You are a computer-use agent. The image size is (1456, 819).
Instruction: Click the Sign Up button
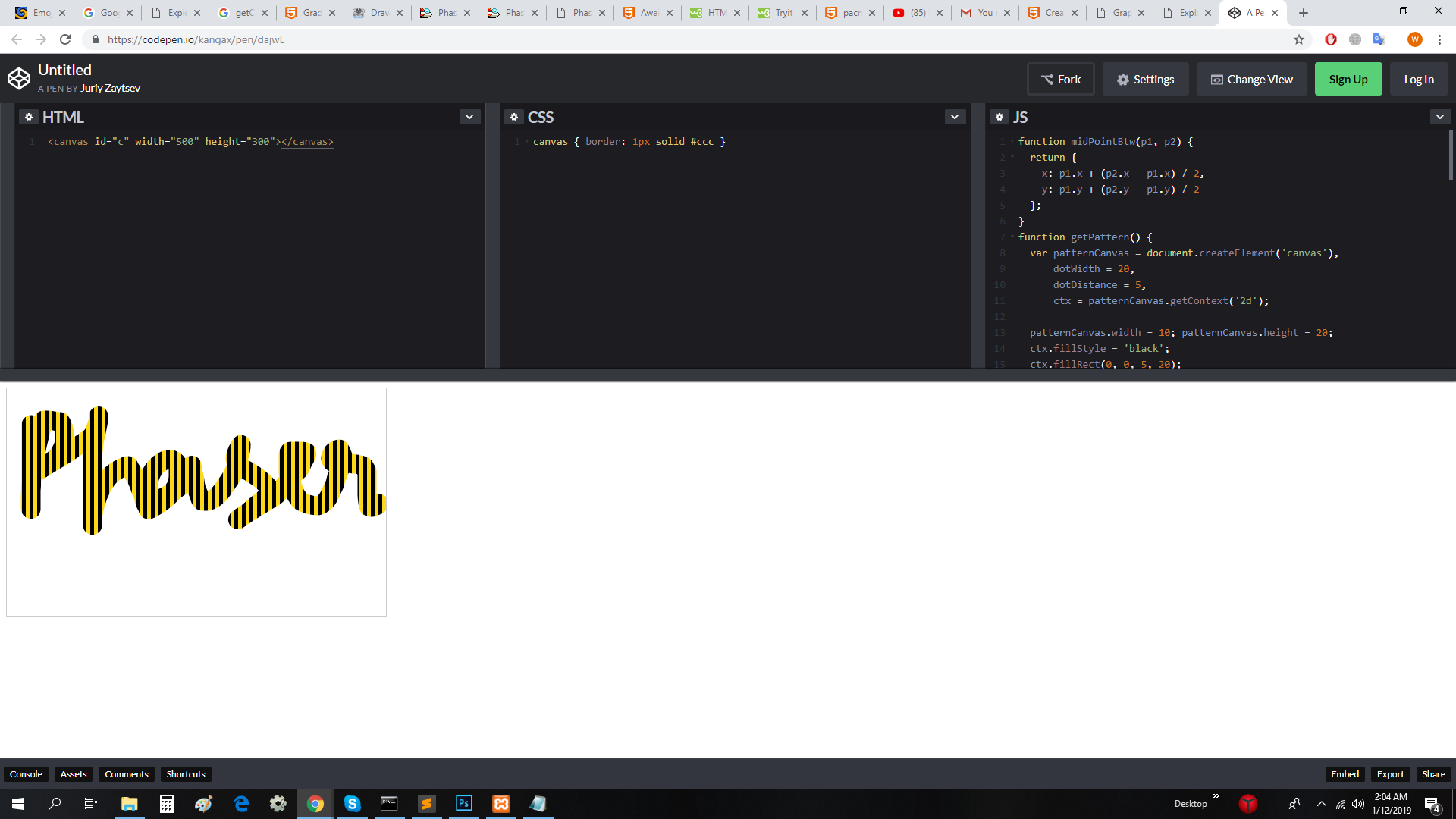pyautogui.click(x=1348, y=79)
